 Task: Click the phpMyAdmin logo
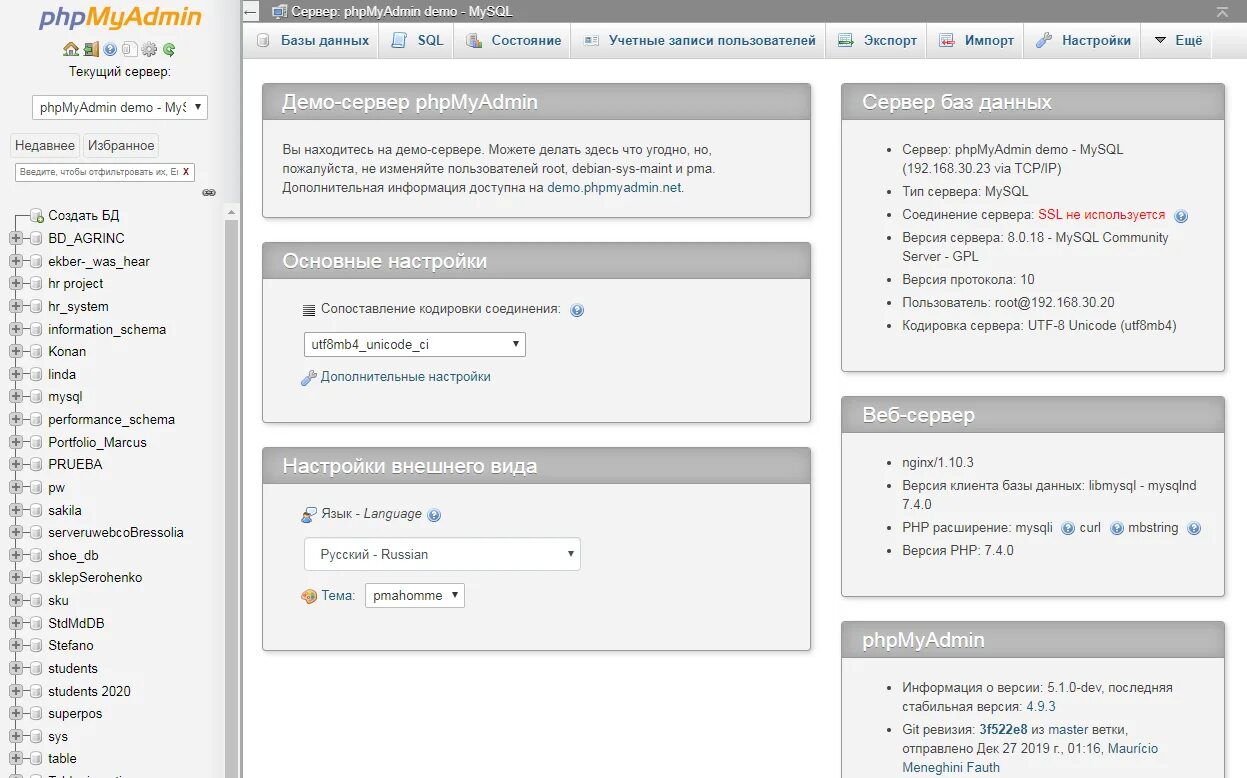click(120, 18)
